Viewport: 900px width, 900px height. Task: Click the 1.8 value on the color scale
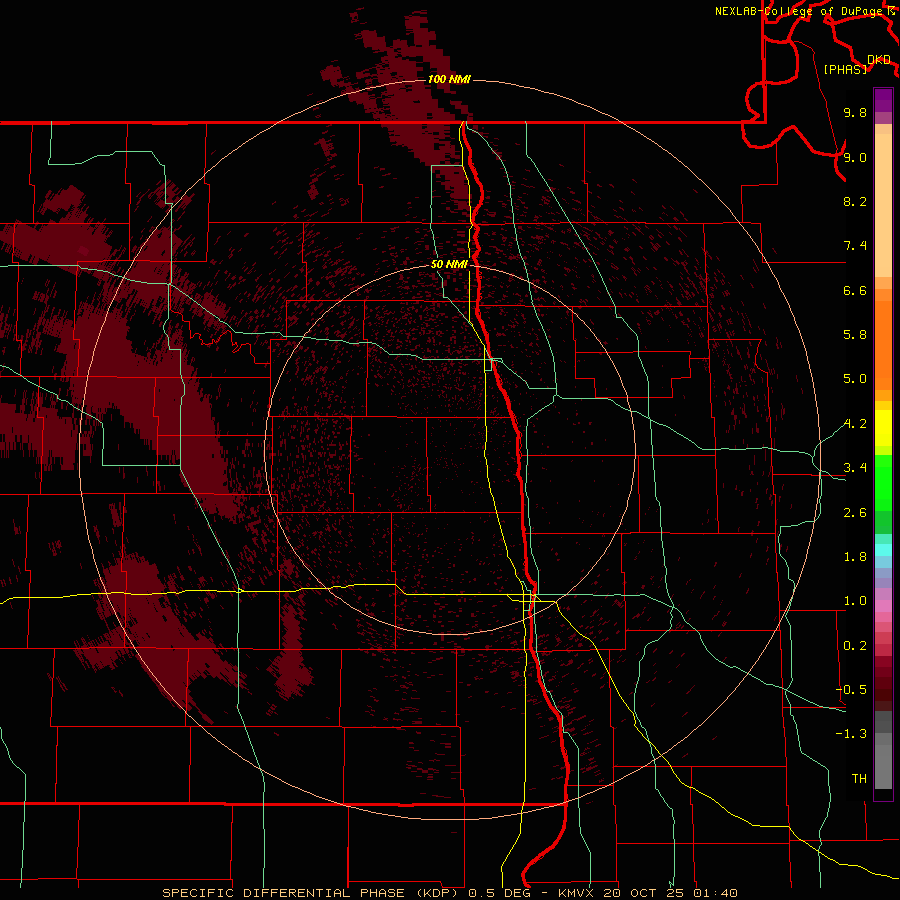855,557
